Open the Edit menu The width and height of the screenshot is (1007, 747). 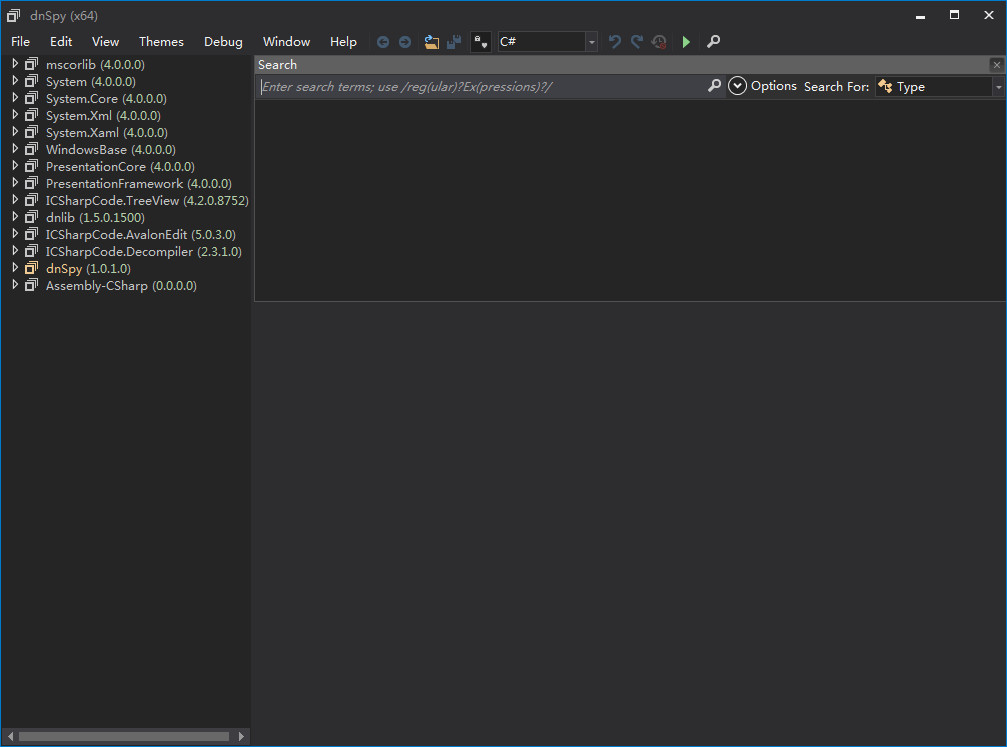click(61, 42)
